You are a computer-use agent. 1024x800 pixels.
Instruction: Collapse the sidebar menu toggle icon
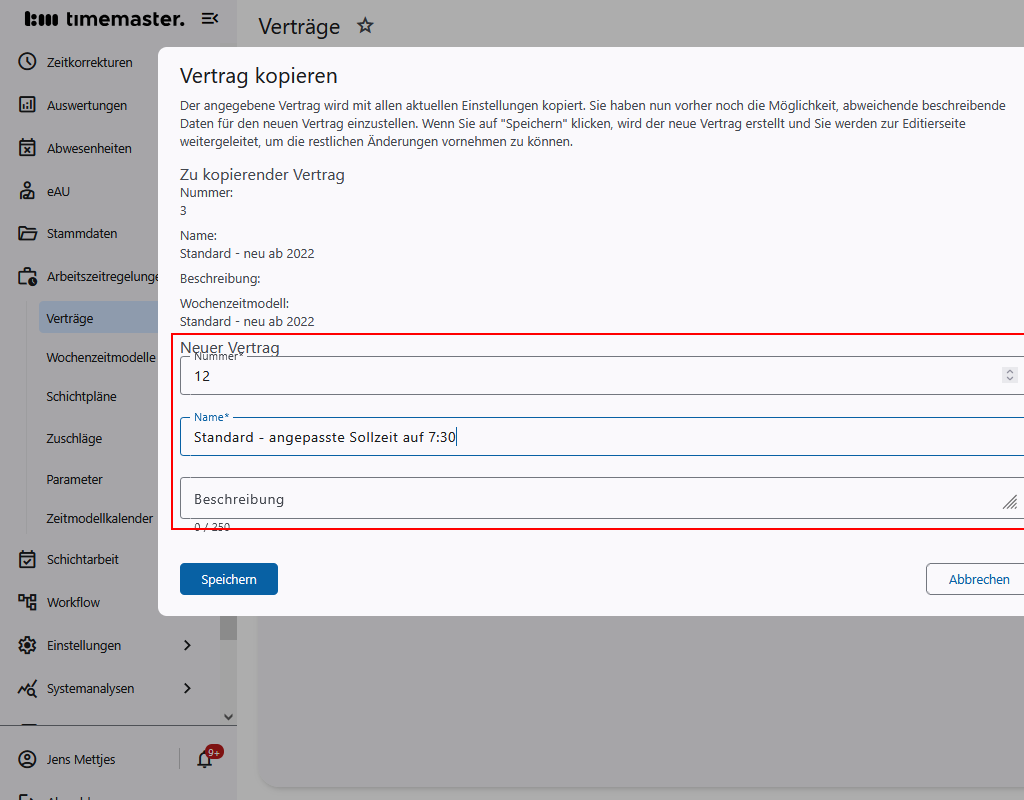[x=210, y=18]
